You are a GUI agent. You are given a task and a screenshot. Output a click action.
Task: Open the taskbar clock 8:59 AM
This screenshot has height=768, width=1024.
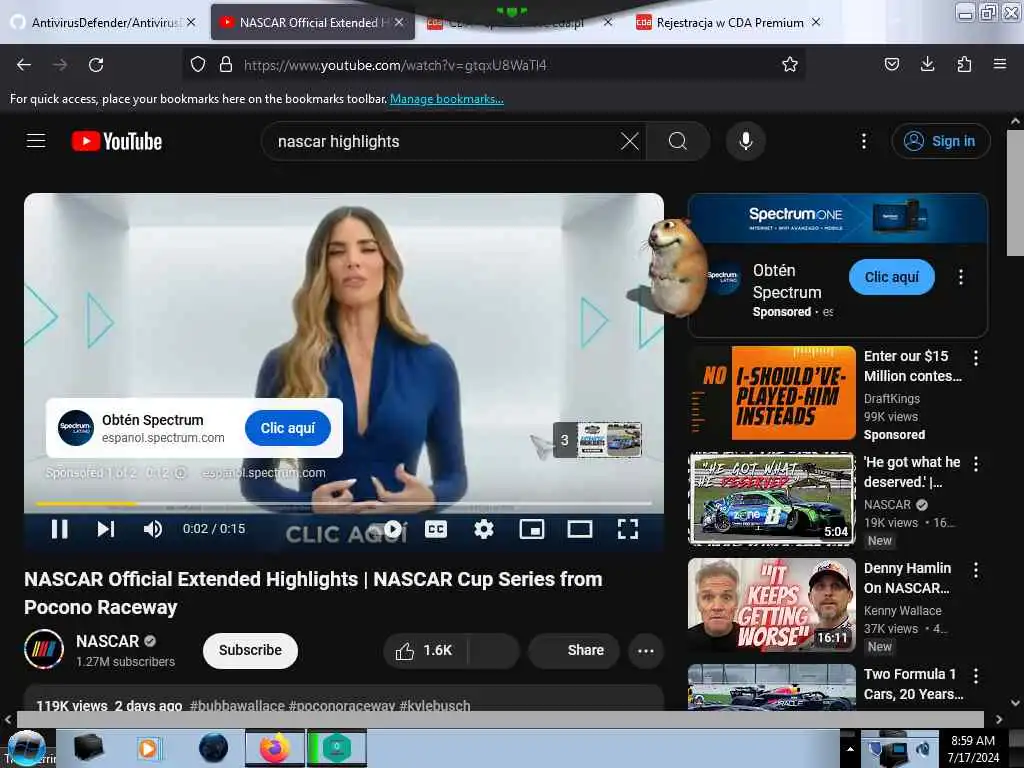[x=973, y=749]
